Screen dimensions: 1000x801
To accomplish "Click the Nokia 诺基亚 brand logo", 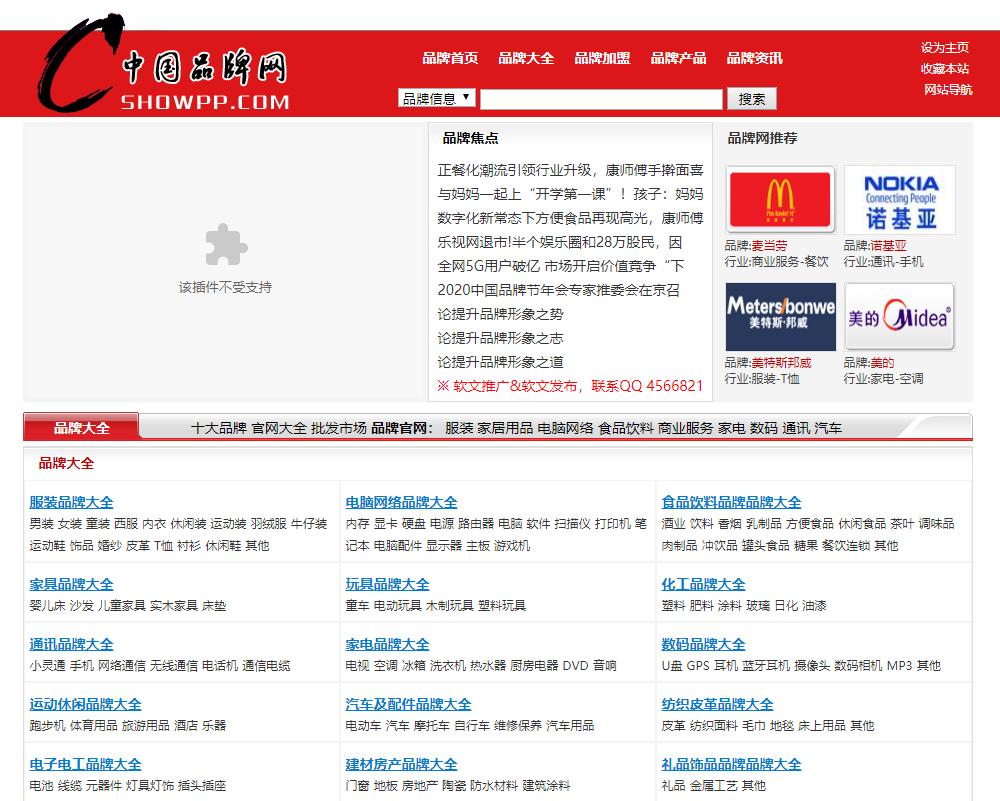I will [x=898, y=200].
